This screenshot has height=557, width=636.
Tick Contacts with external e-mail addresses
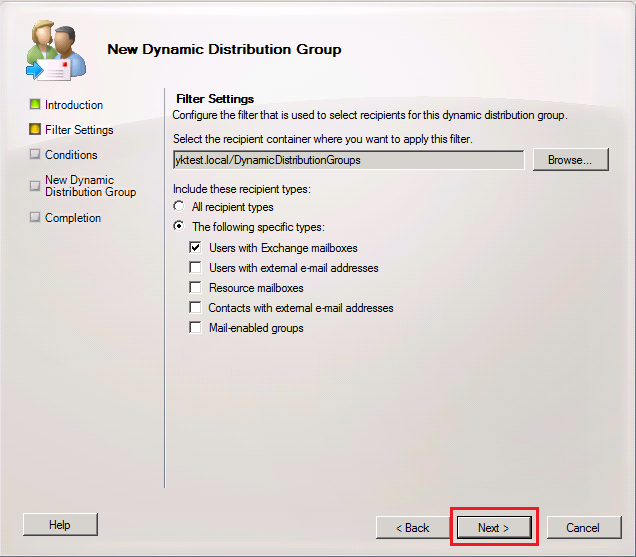pyautogui.click(x=195, y=308)
